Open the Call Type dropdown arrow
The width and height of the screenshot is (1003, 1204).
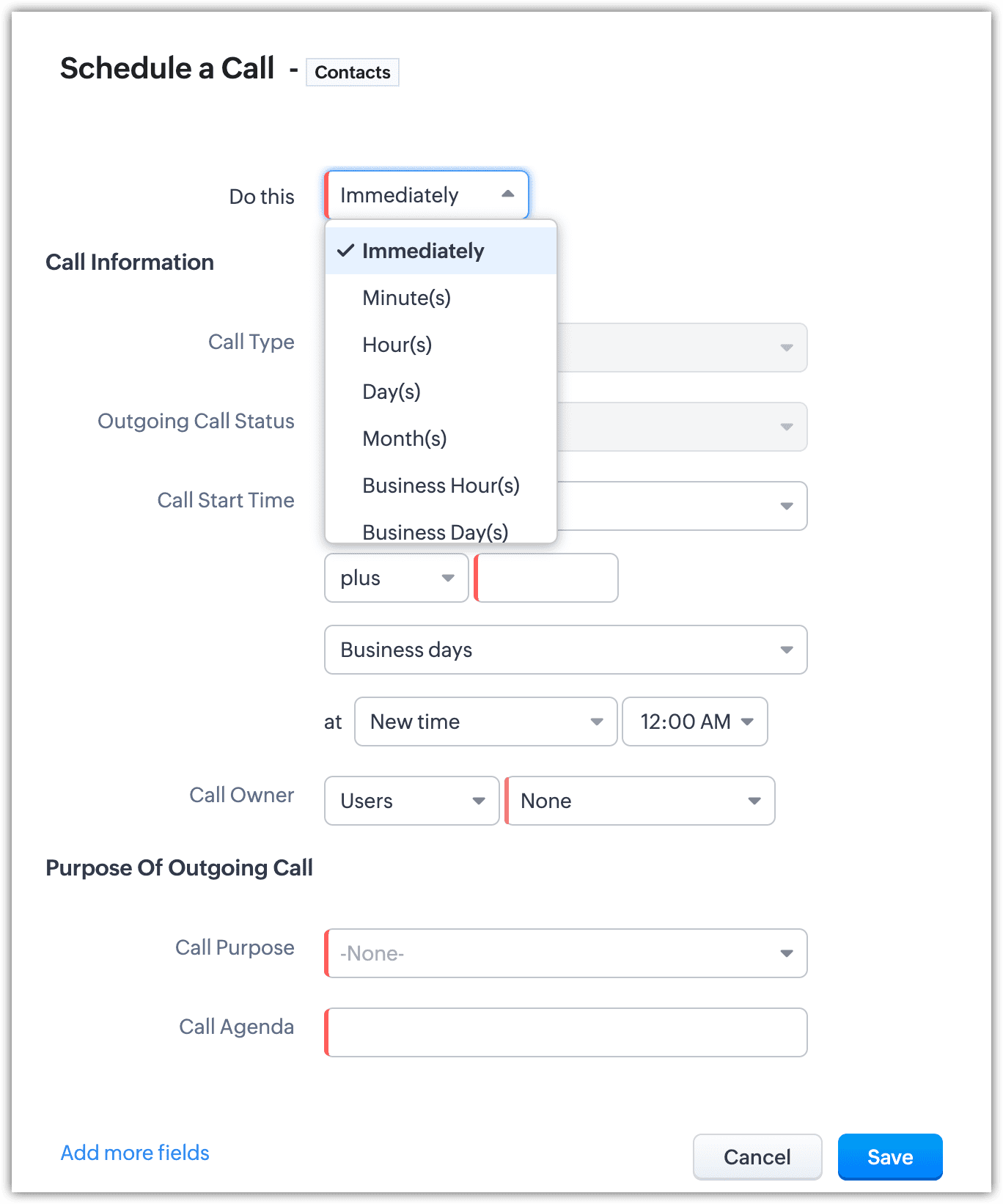pyautogui.click(x=786, y=348)
